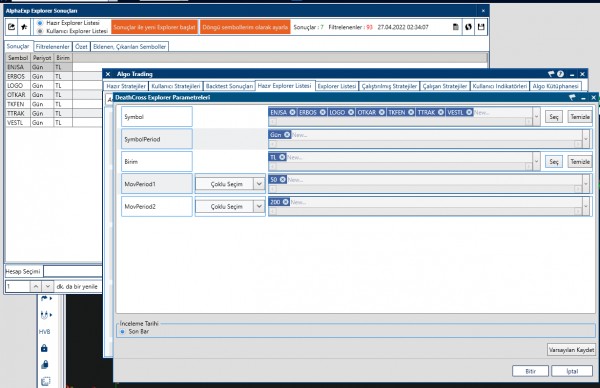Open the Birim field dropdown arrow
The width and height of the screenshot is (600, 388).
pos(536,161)
